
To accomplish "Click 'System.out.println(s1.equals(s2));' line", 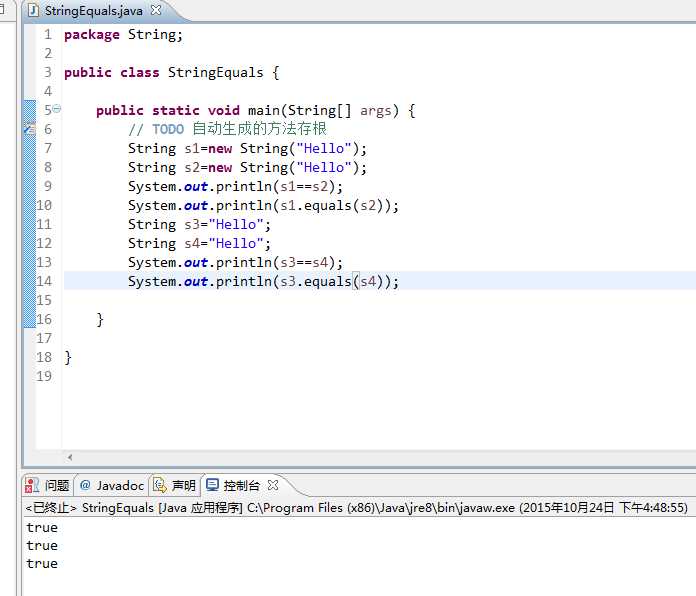I will click(x=264, y=205).
